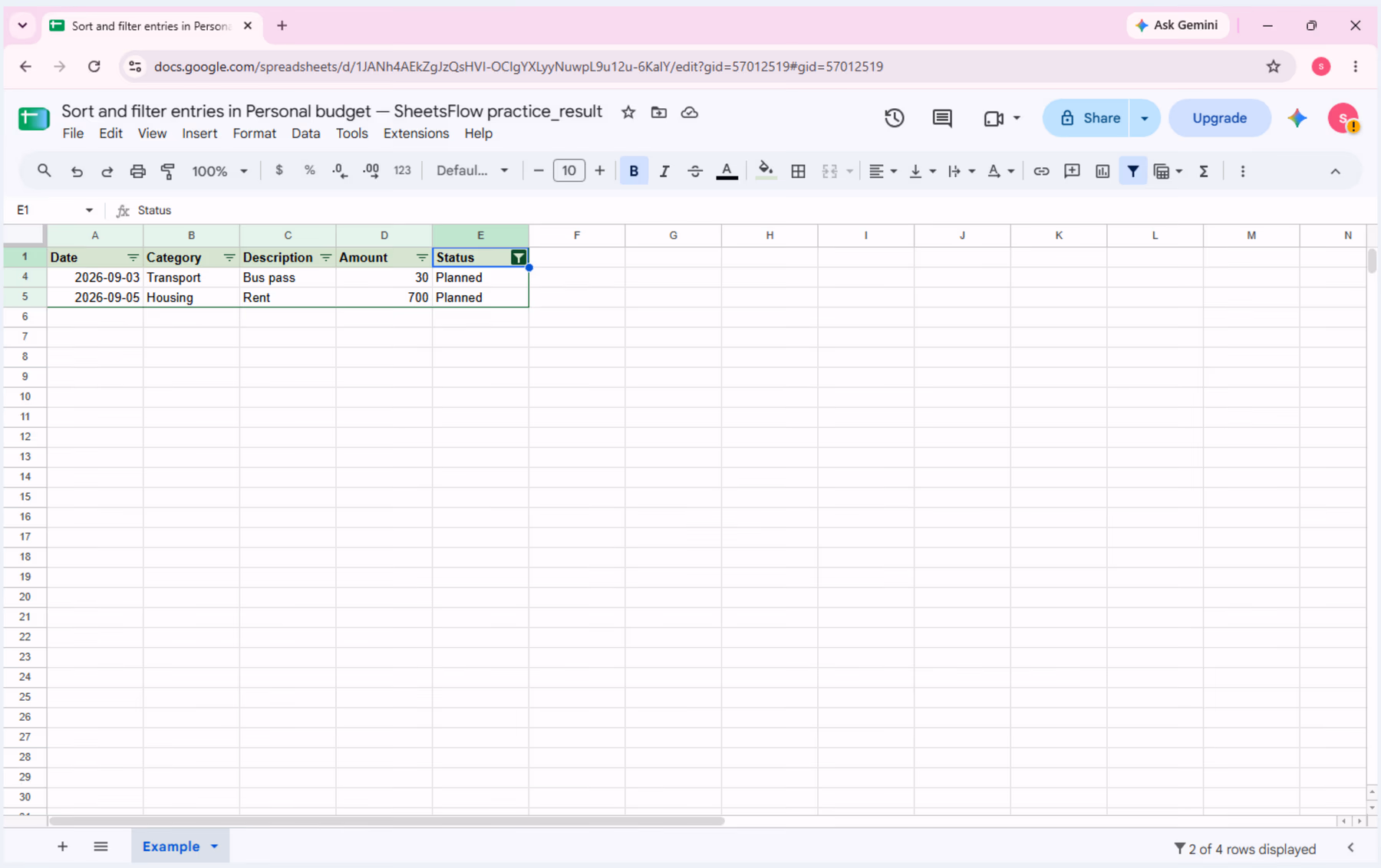Toggle italic formatting
Screen dimensions: 1381x868
(664, 171)
